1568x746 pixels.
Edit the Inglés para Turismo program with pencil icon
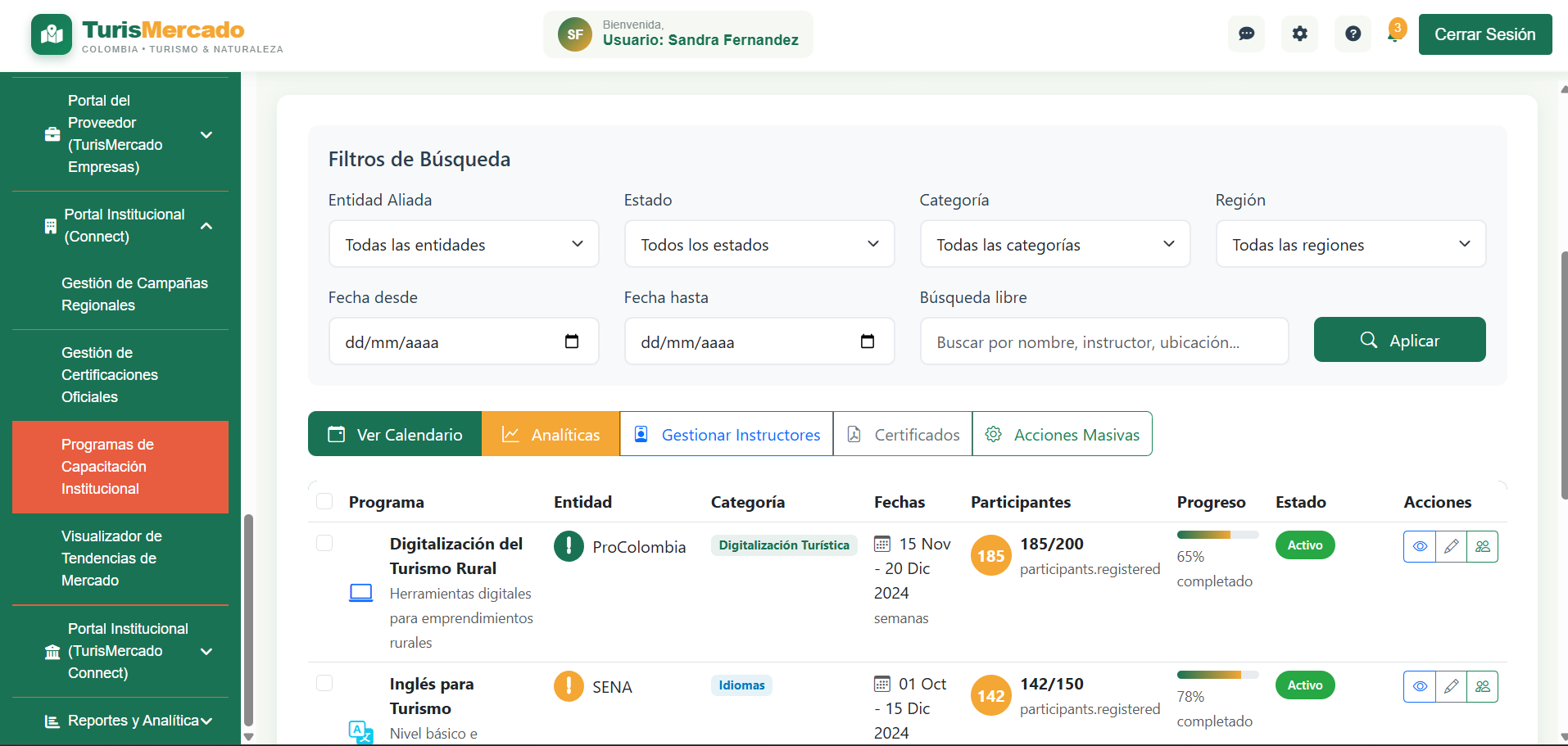coord(1451,686)
